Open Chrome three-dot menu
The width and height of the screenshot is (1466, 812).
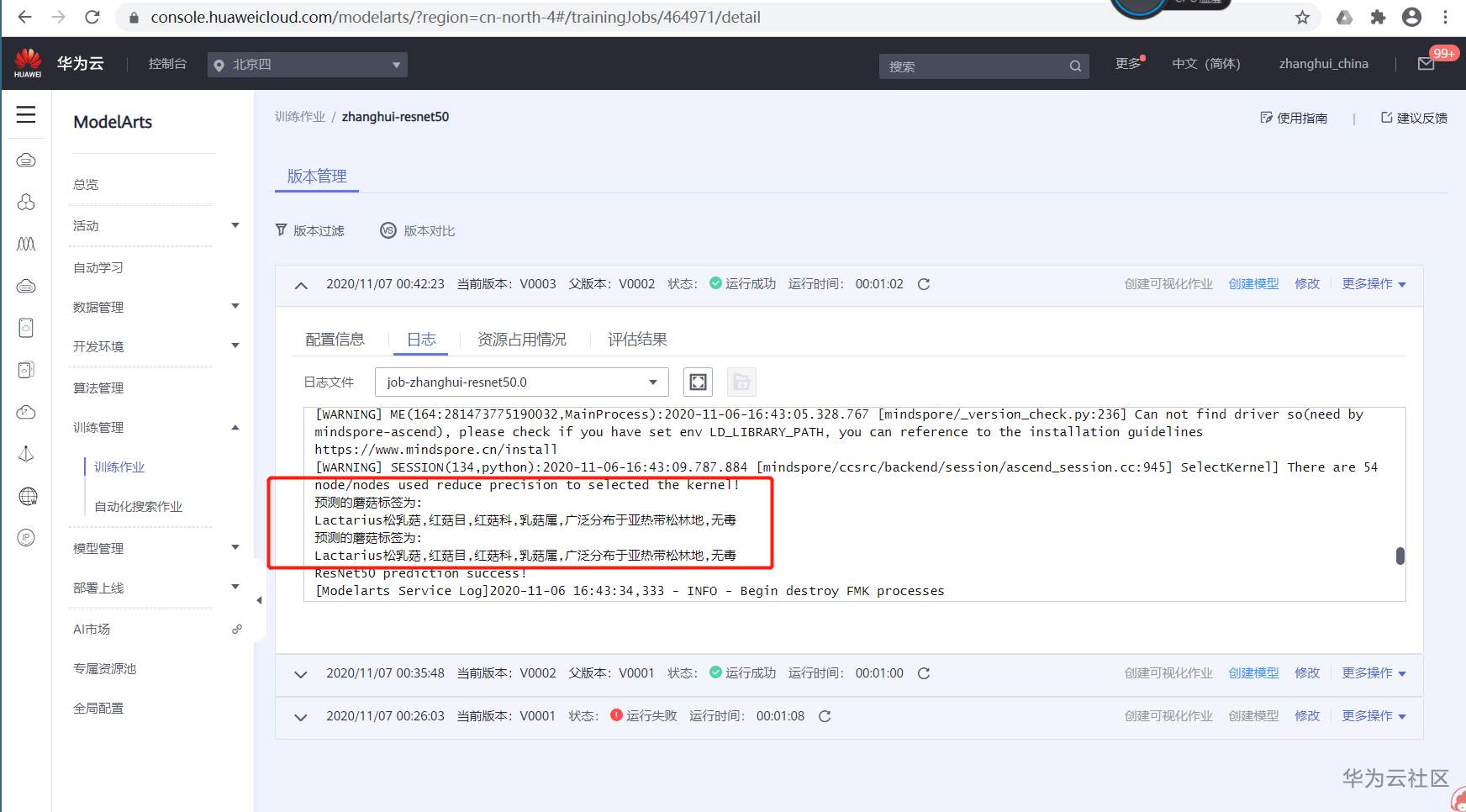click(1446, 17)
